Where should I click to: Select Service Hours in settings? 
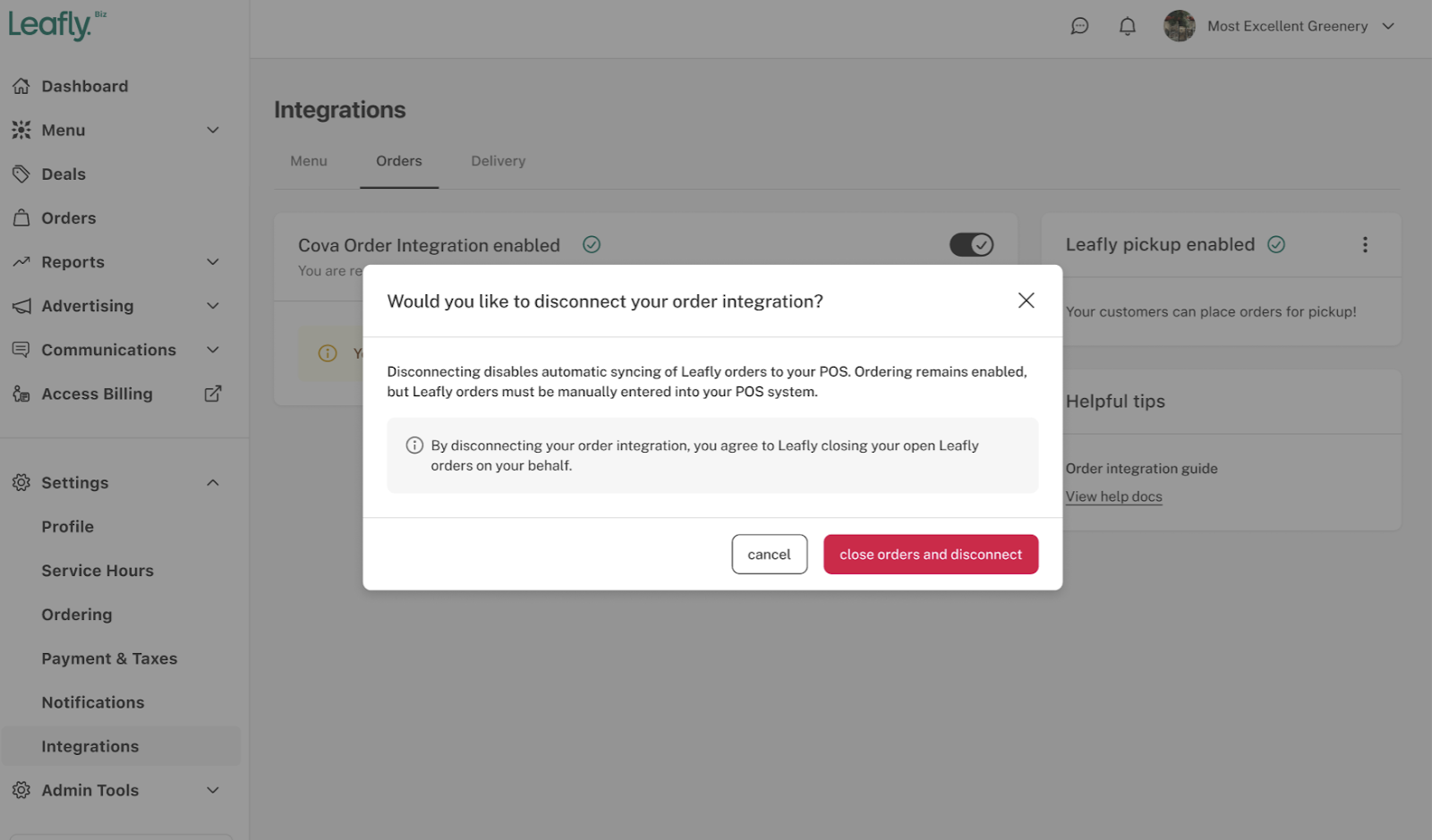coord(98,571)
